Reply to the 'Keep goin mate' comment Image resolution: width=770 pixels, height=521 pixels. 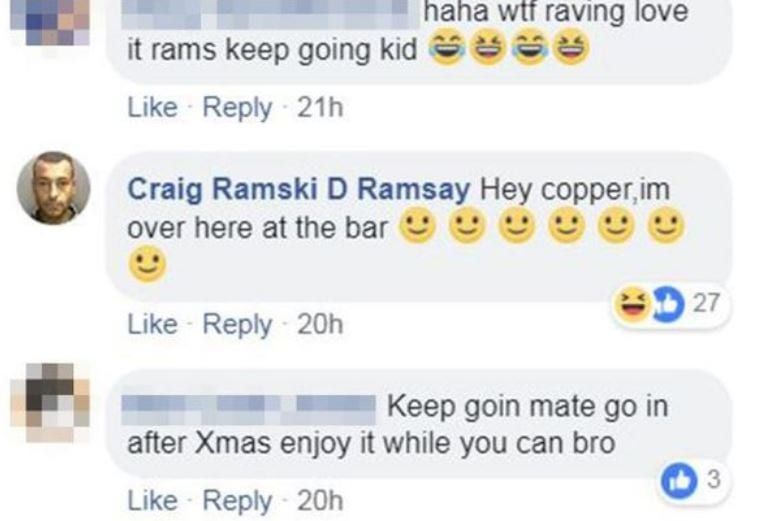[237, 501]
